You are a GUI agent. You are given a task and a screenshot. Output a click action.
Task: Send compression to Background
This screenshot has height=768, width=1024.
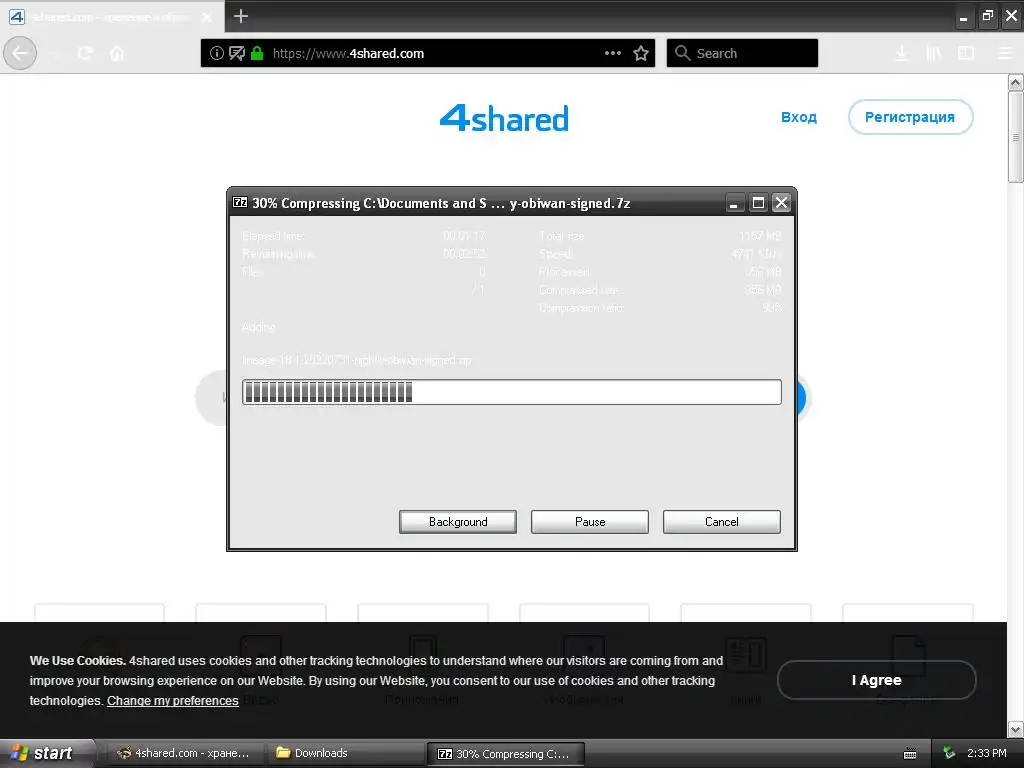458,522
